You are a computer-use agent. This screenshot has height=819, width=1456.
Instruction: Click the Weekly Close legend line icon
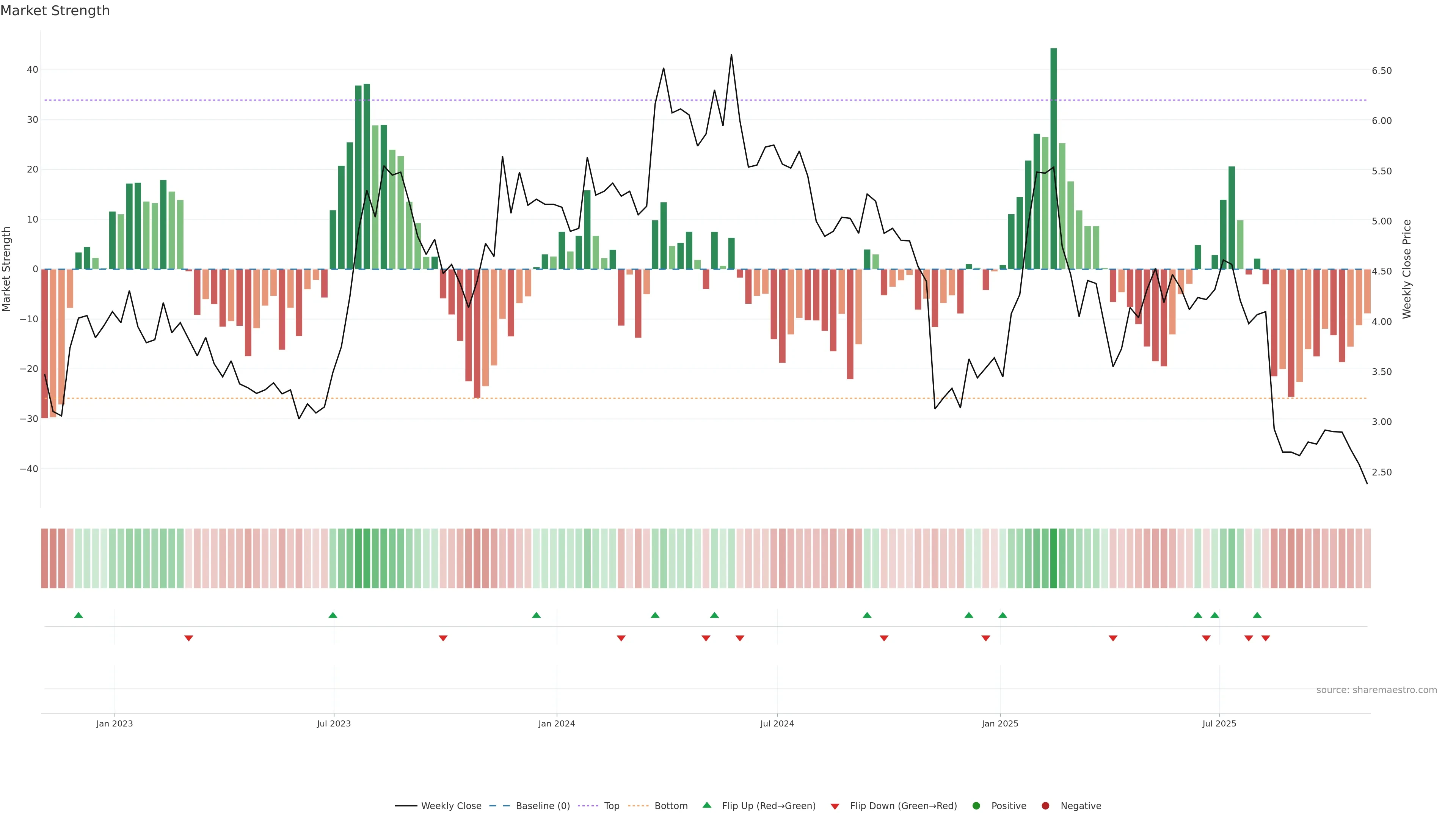(x=406, y=806)
